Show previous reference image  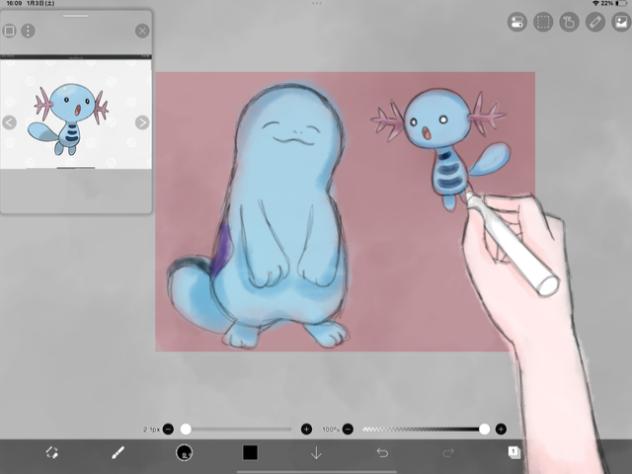9,122
